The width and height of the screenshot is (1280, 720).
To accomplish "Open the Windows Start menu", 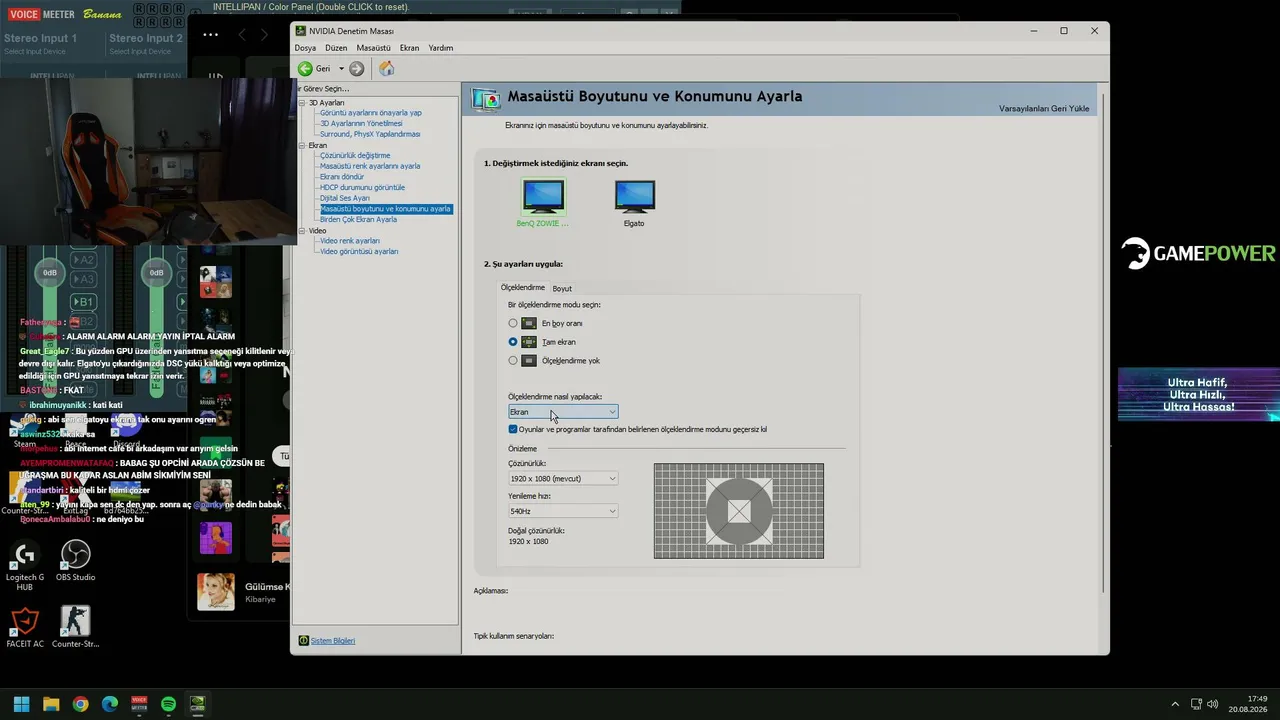I will (x=21, y=704).
